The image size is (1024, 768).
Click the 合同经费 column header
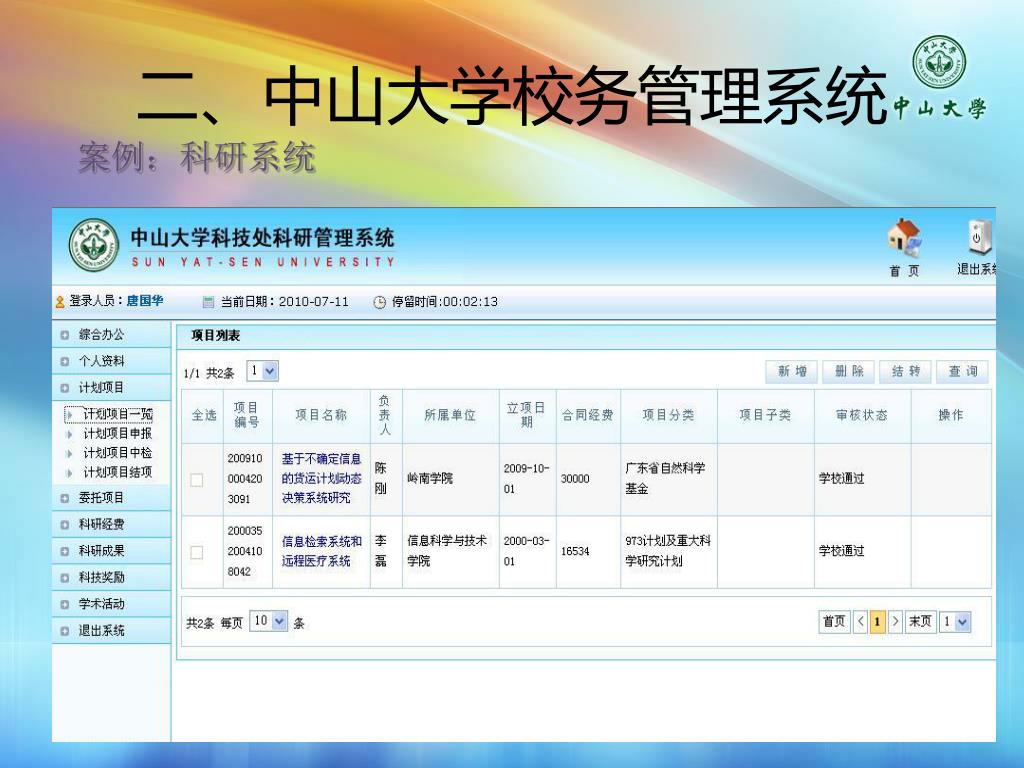pos(588,415)
